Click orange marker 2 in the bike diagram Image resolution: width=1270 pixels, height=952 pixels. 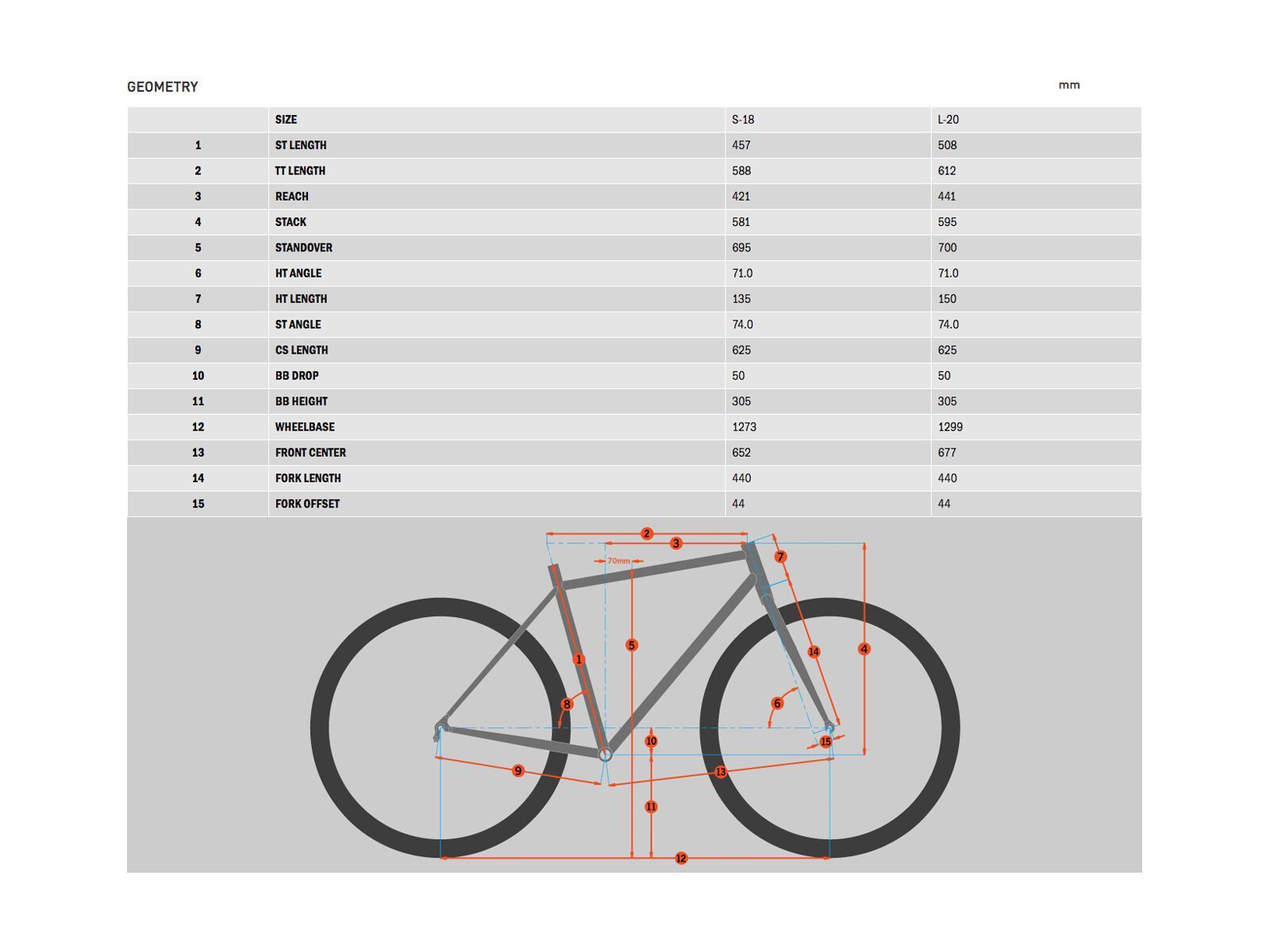click(x=647, y=534)
